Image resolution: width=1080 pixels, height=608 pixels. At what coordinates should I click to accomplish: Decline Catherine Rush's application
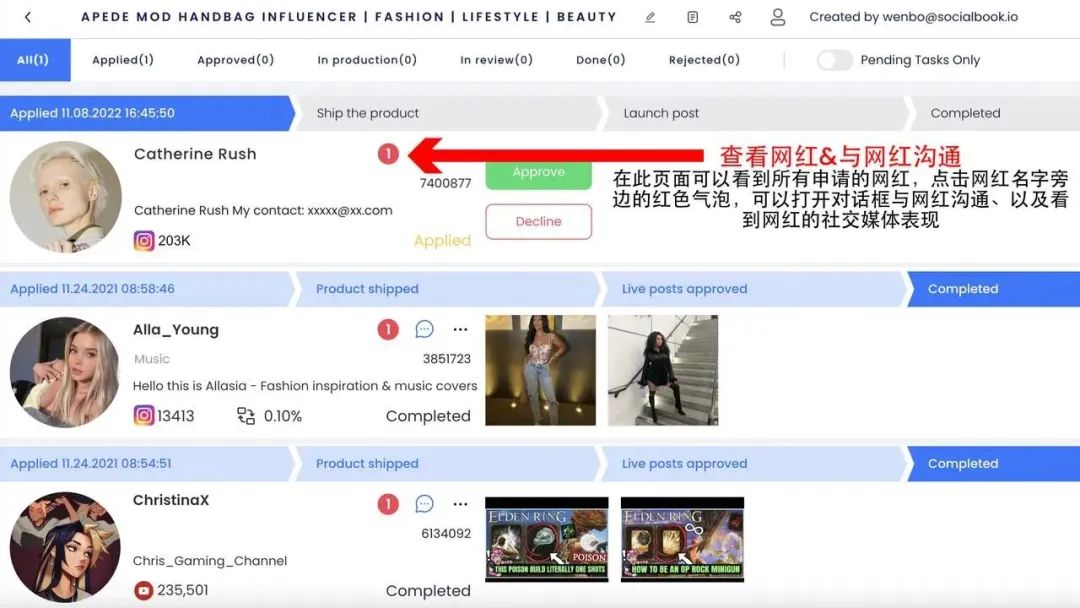(538, 222)
